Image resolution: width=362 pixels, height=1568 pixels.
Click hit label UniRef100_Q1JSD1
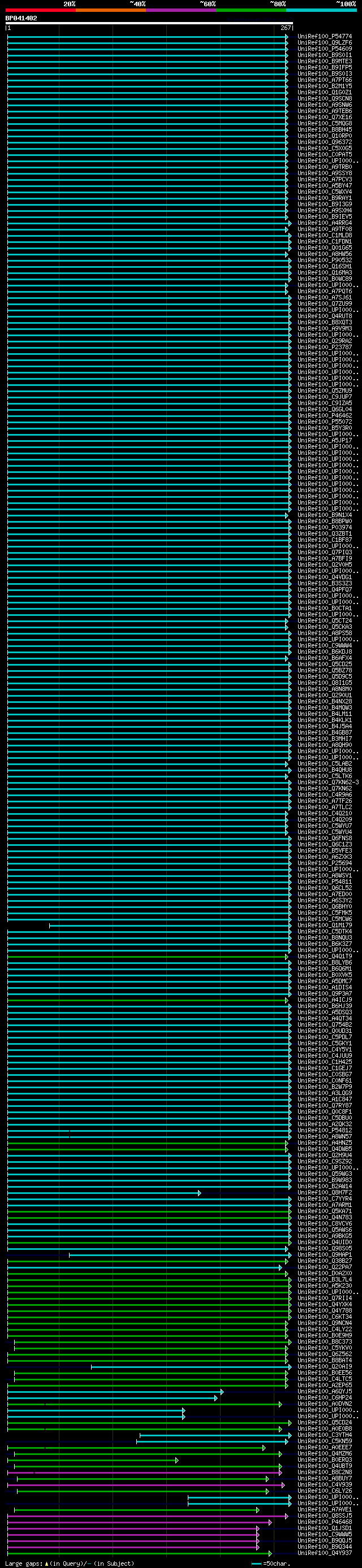(x=325, y=1528)
